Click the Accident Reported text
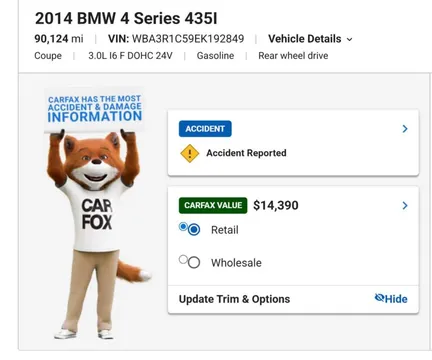The image size is (432, 360). pos(246,153)
